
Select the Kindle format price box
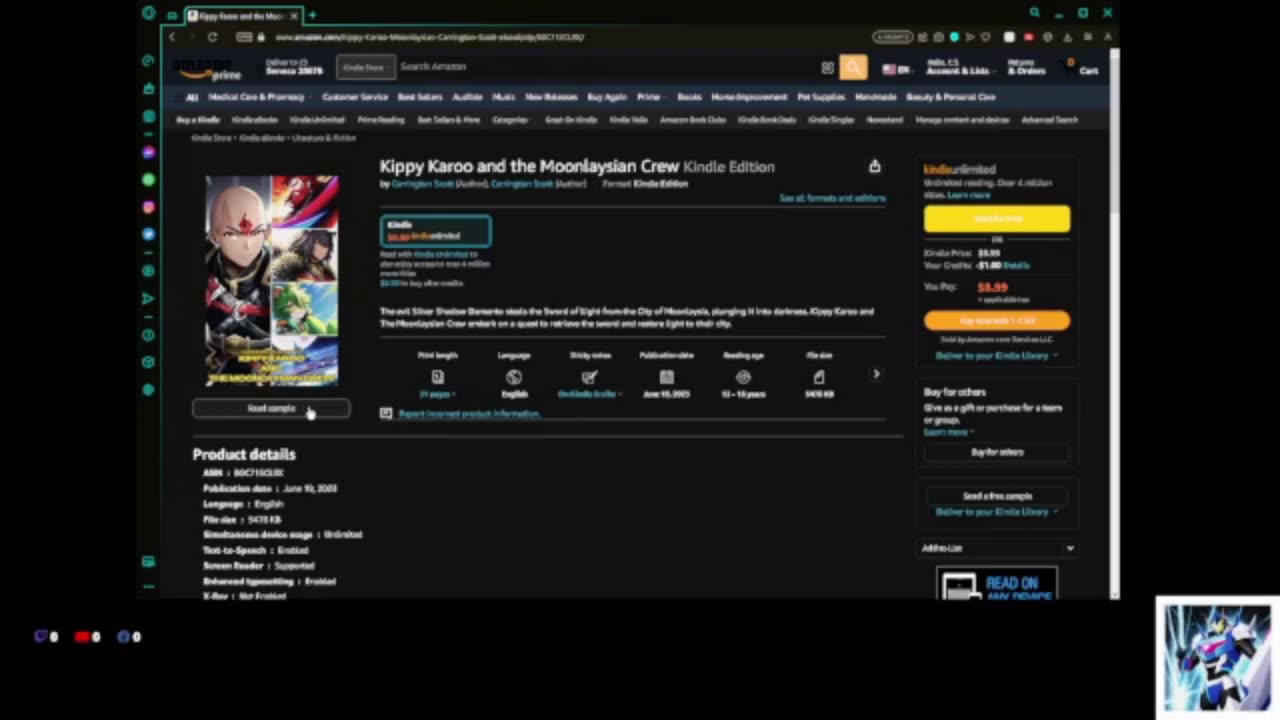435,231
